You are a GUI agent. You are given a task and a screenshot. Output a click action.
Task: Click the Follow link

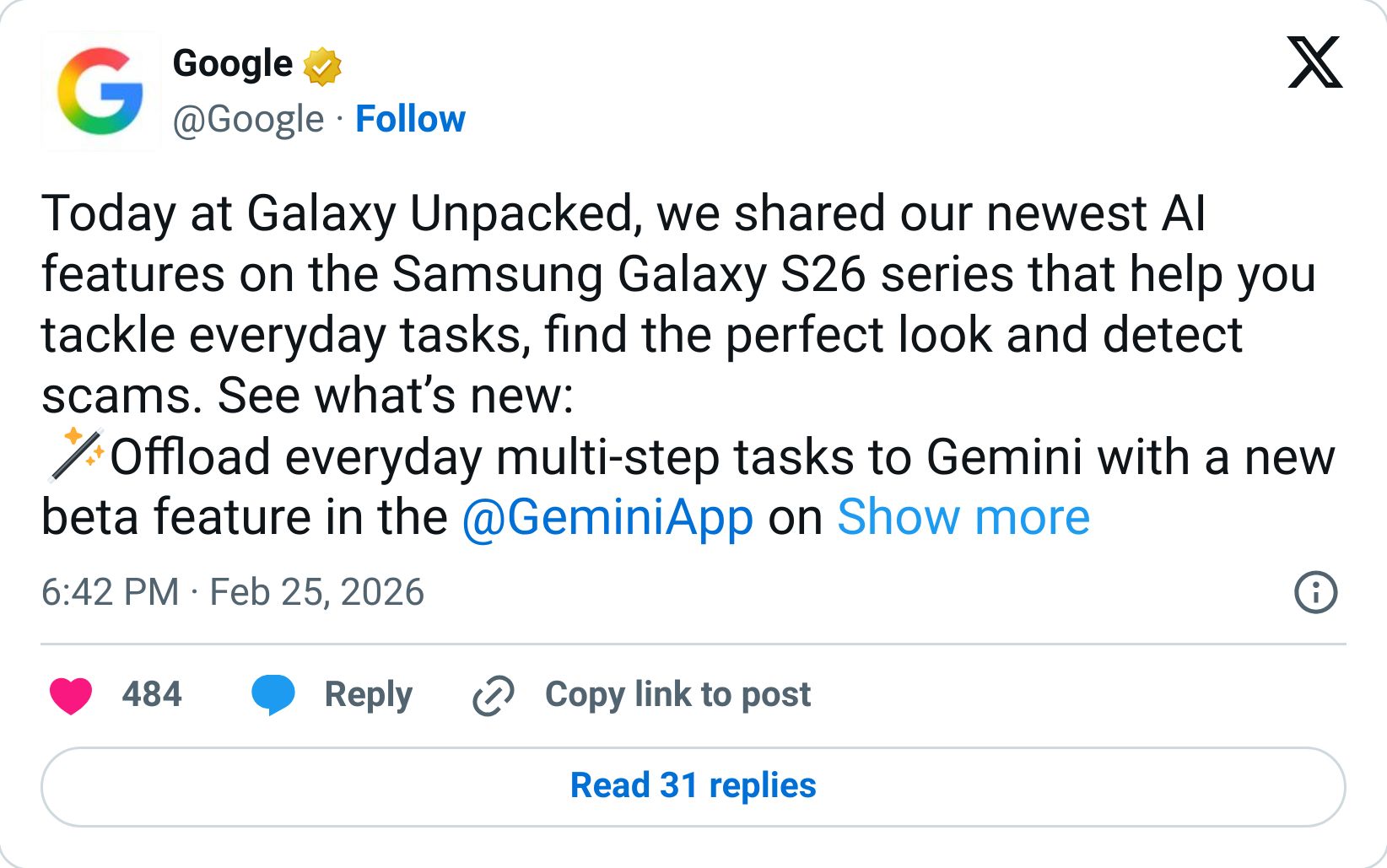click(411, 119)
